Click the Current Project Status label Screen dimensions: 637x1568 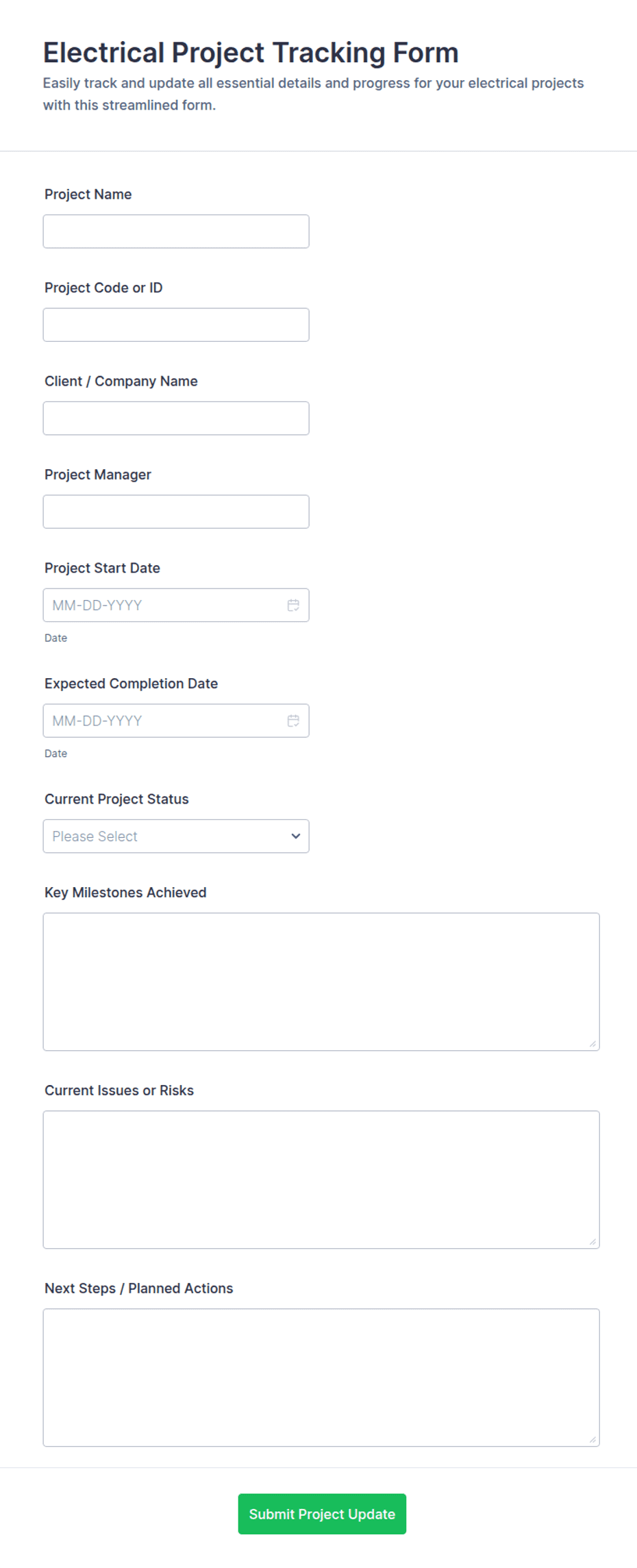pyautogui.click(x=116, y=799)
